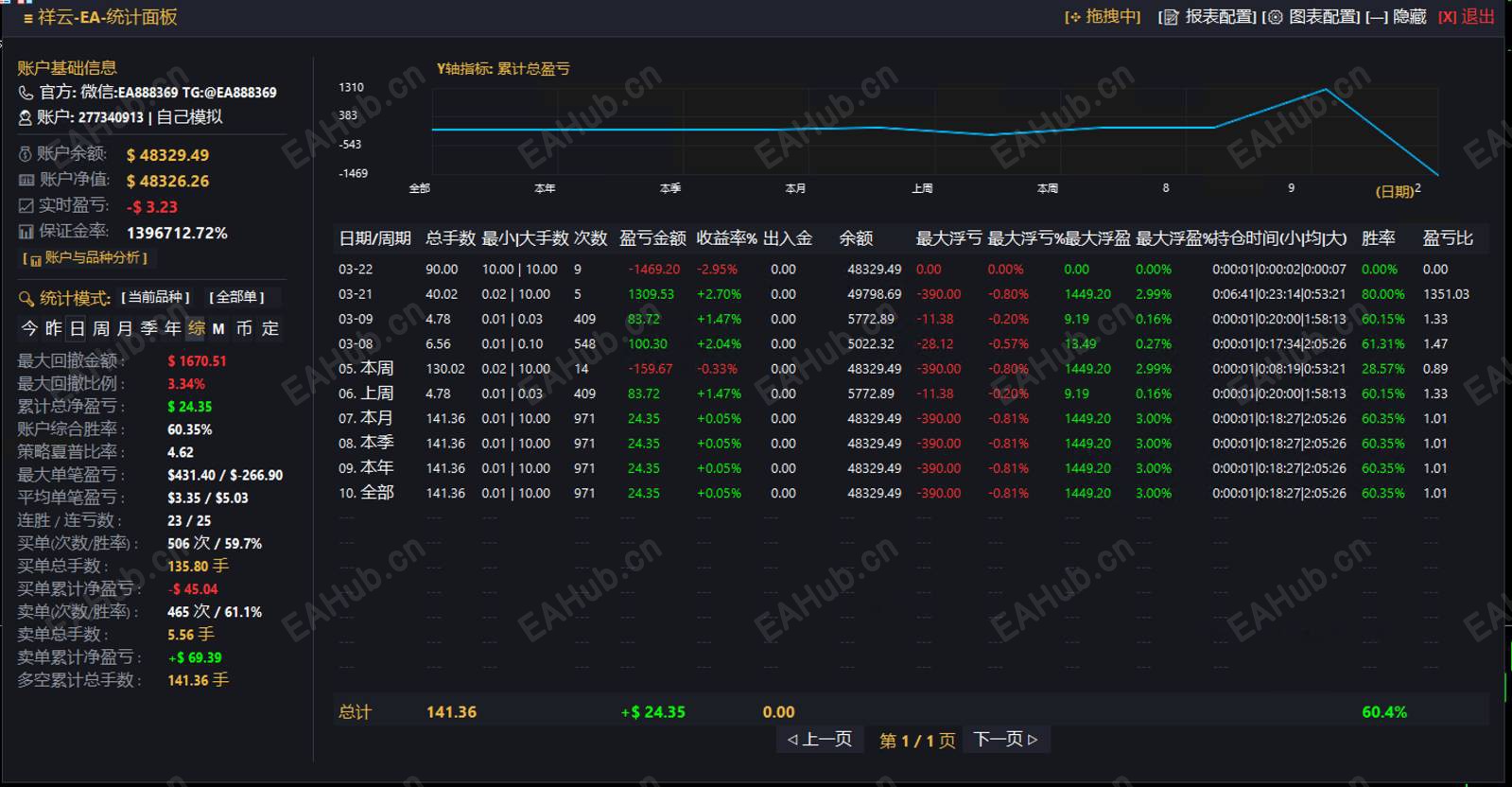Open 账户与品种分析 analysis
1512x787 pixels.
tap(85, 258)
